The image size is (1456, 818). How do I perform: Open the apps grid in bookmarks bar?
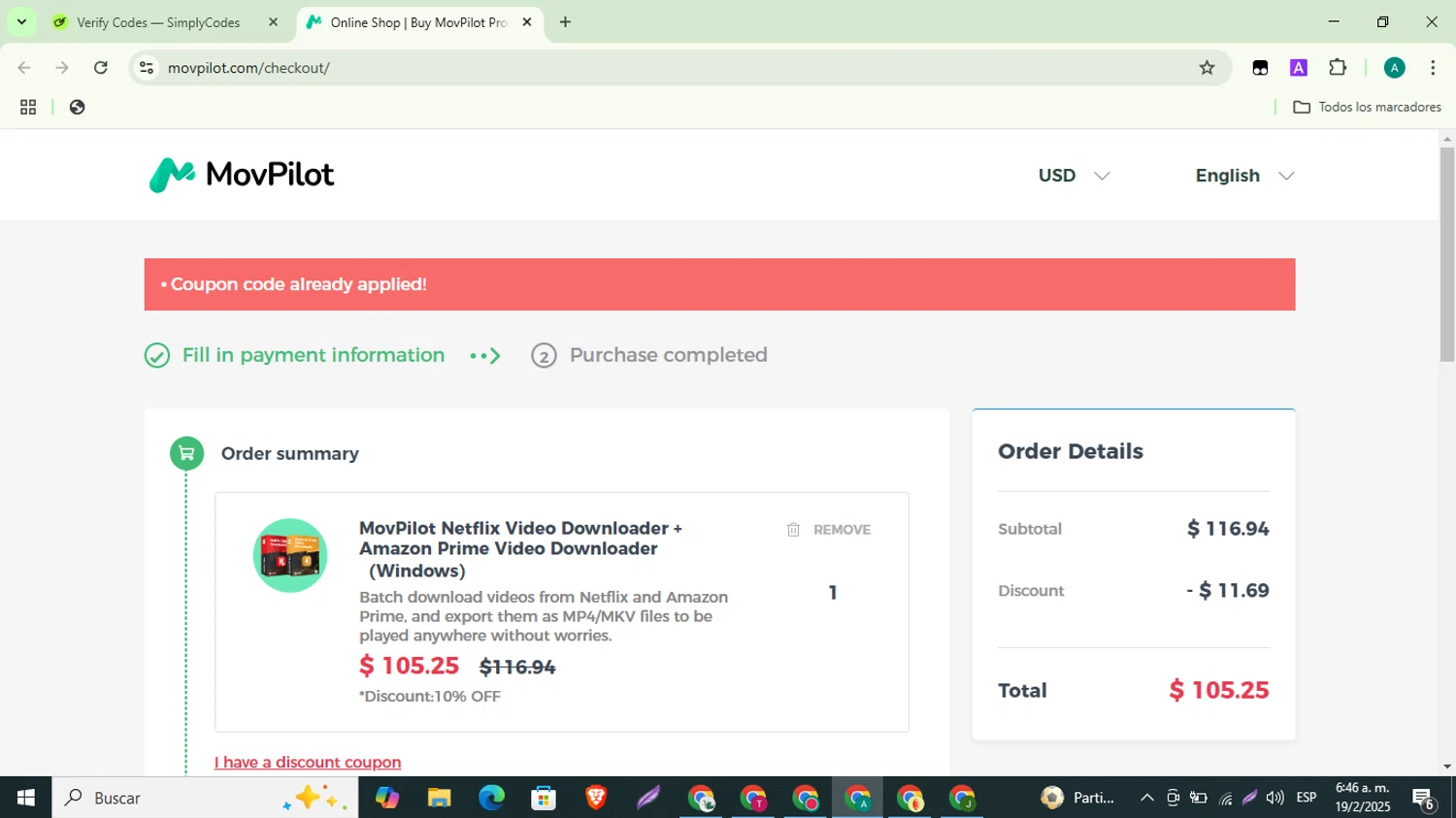[28, 108]
